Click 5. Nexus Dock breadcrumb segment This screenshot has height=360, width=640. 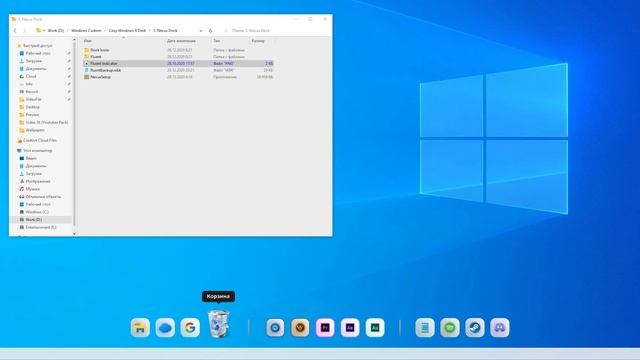click(165, 31)
